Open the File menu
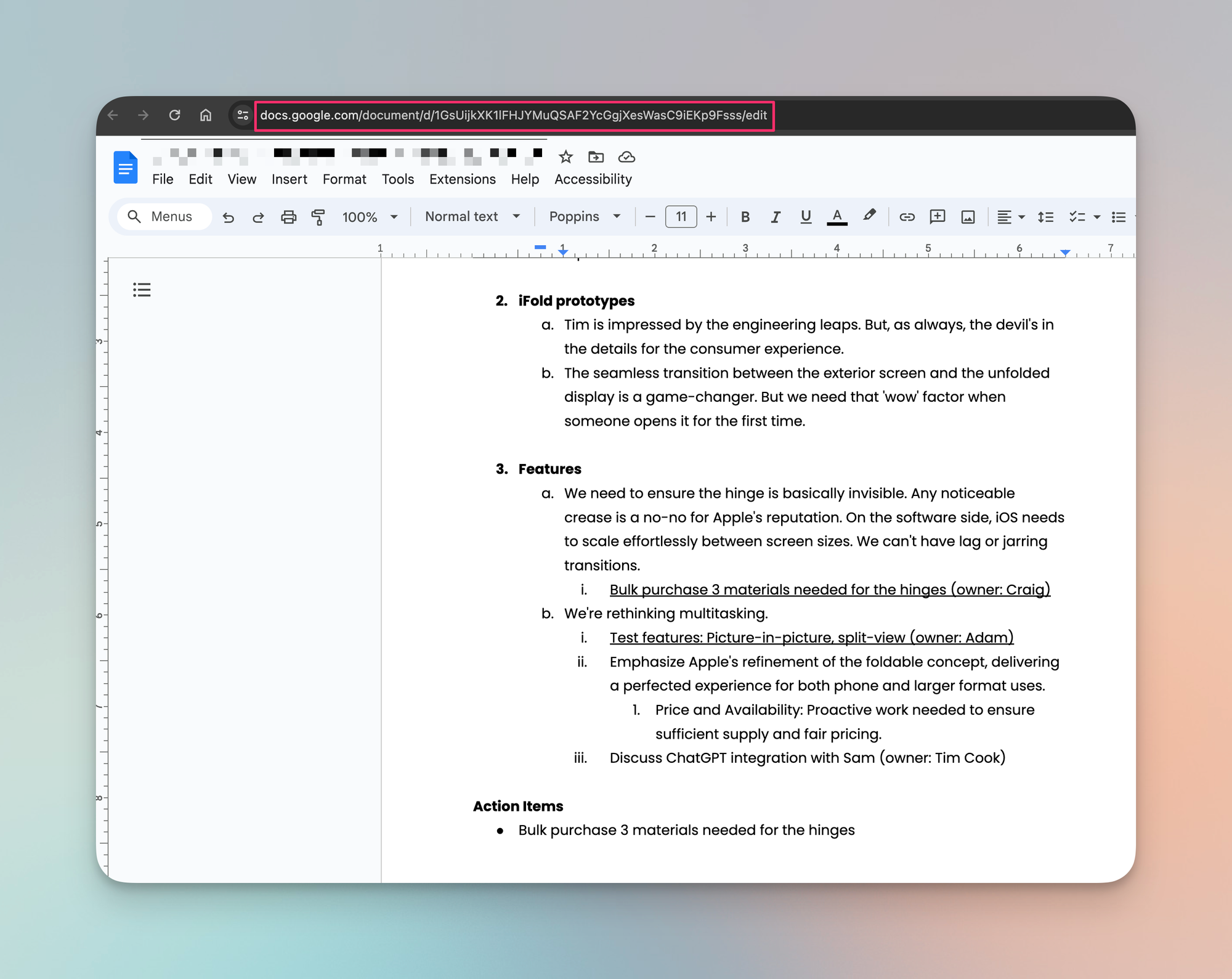Image resolution: width=1232 pixels, height=979 pixels. (163, 179)
